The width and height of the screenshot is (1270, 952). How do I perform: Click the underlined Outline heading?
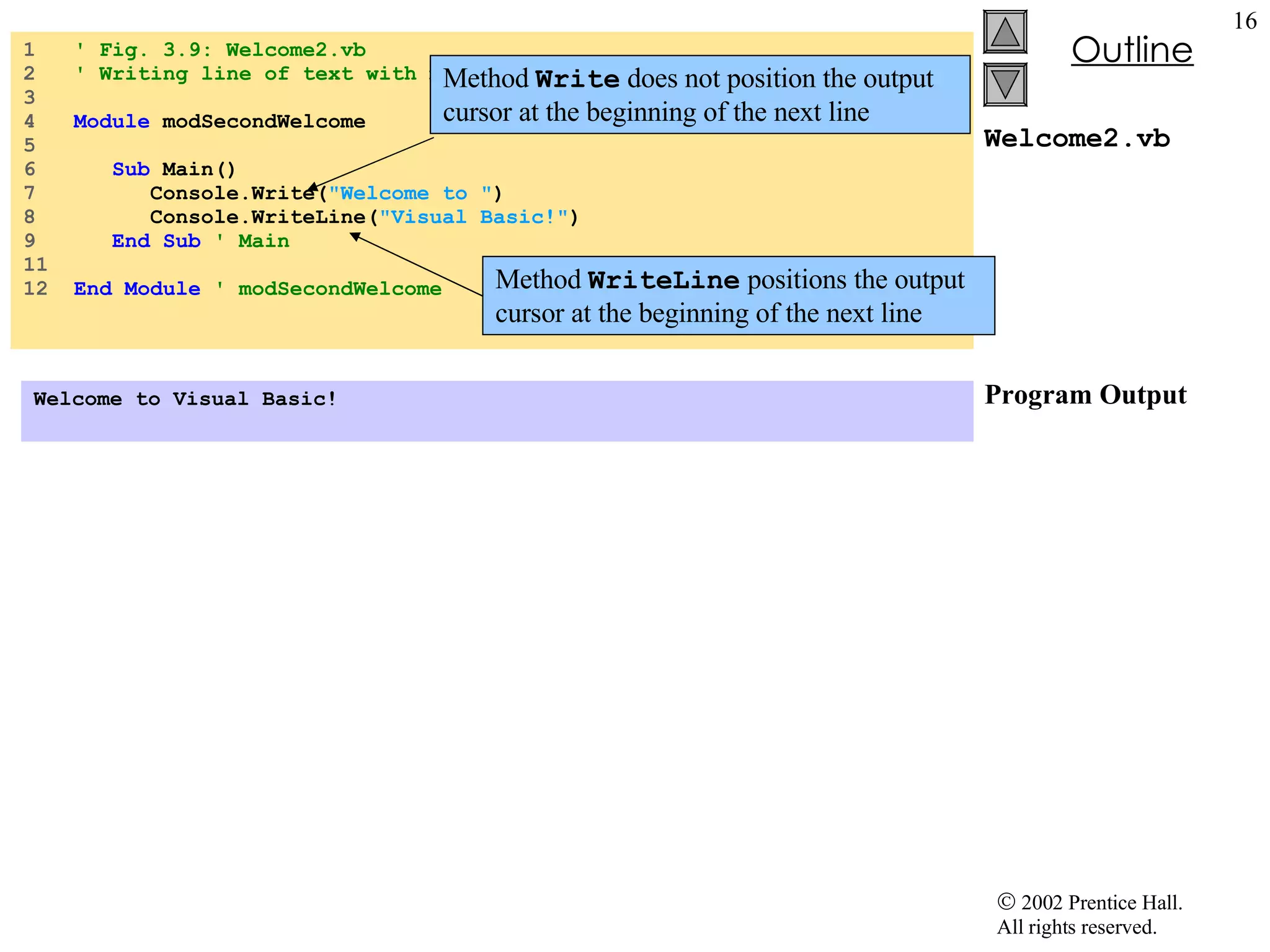click(x=1132, y=50)
